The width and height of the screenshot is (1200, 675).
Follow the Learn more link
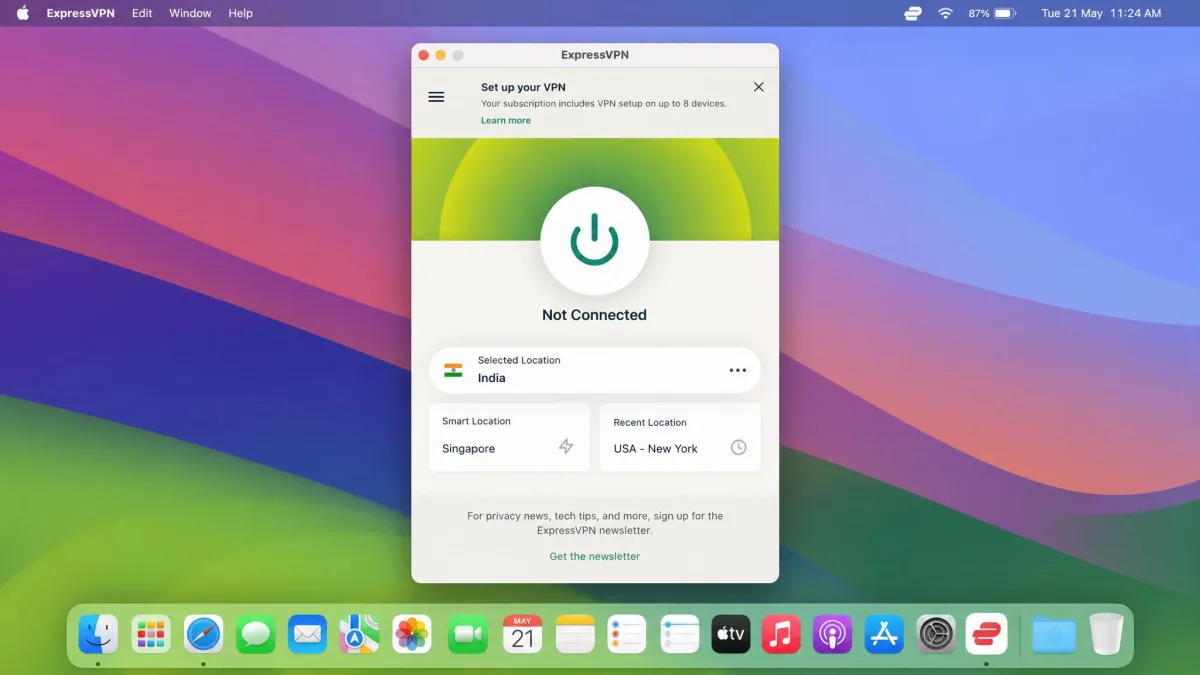click(x=506, y=120)
